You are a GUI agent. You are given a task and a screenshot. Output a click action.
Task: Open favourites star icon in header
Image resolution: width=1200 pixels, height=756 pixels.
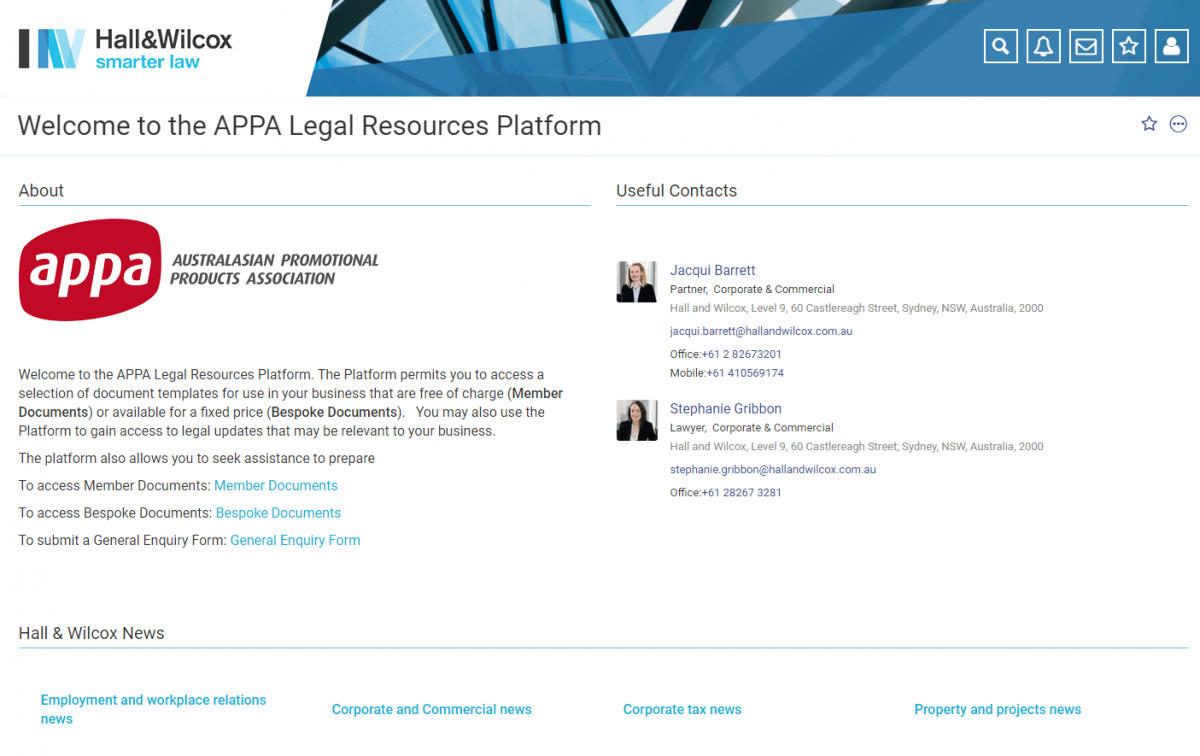1129,46
